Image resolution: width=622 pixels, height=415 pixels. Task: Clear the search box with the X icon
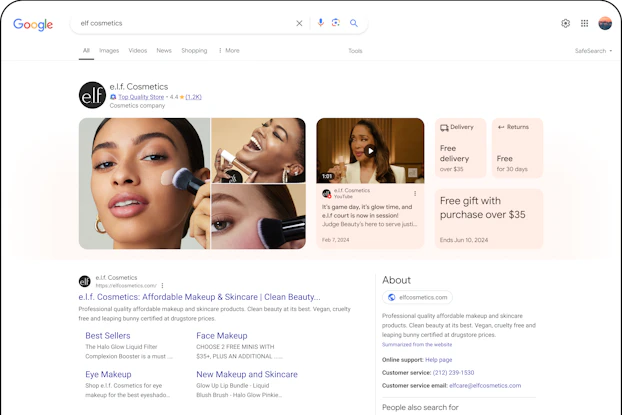299,23
